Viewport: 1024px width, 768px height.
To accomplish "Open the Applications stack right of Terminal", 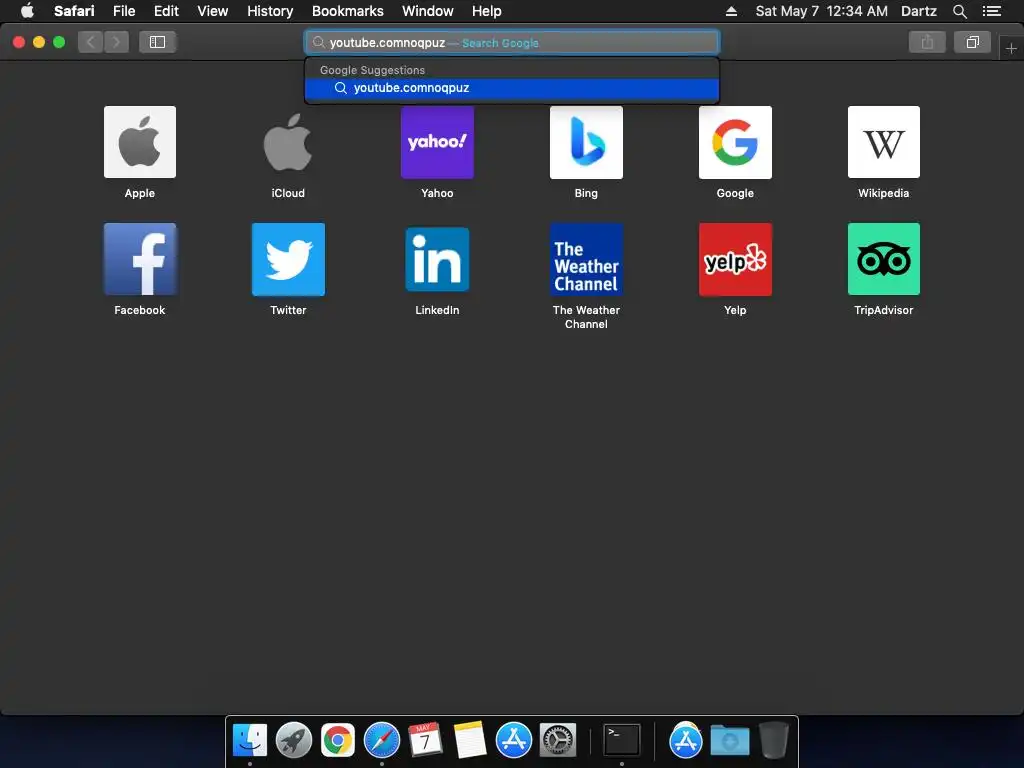I will [686, 741].
